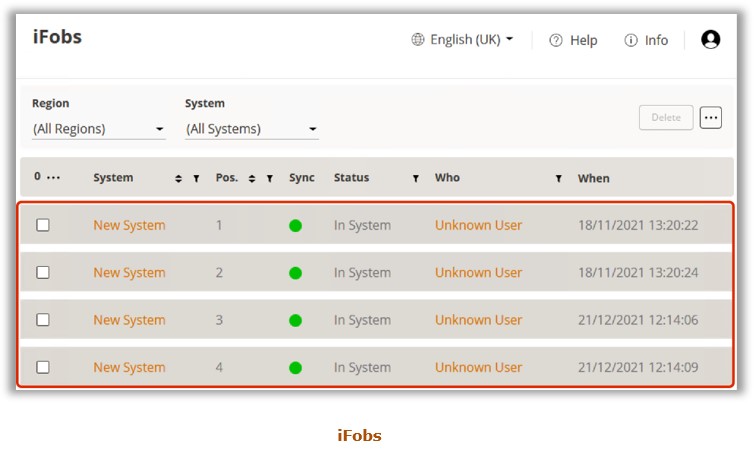The width and height of the screenshot is (754, 452).
Task: Click the green sync indicator in row 1
Action: 295,225
